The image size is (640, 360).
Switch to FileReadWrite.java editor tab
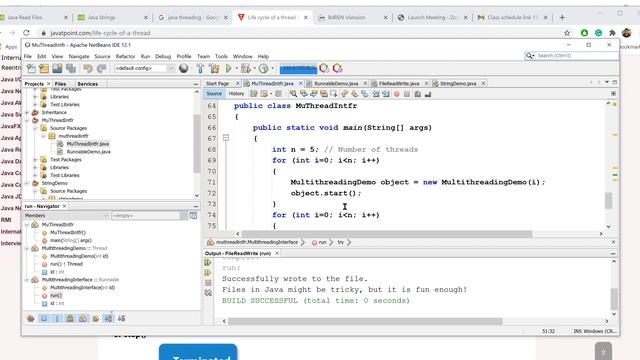click(399, 83)
